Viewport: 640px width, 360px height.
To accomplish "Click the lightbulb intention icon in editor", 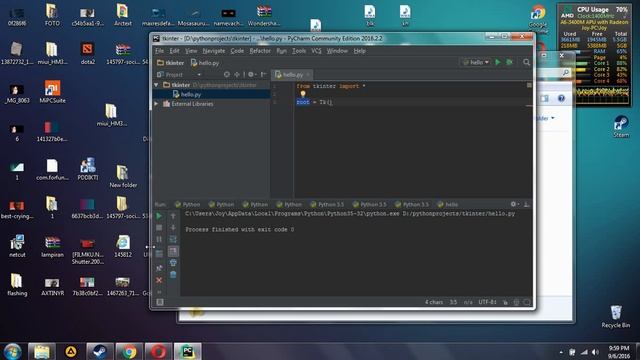I will [x=303, y=94].
